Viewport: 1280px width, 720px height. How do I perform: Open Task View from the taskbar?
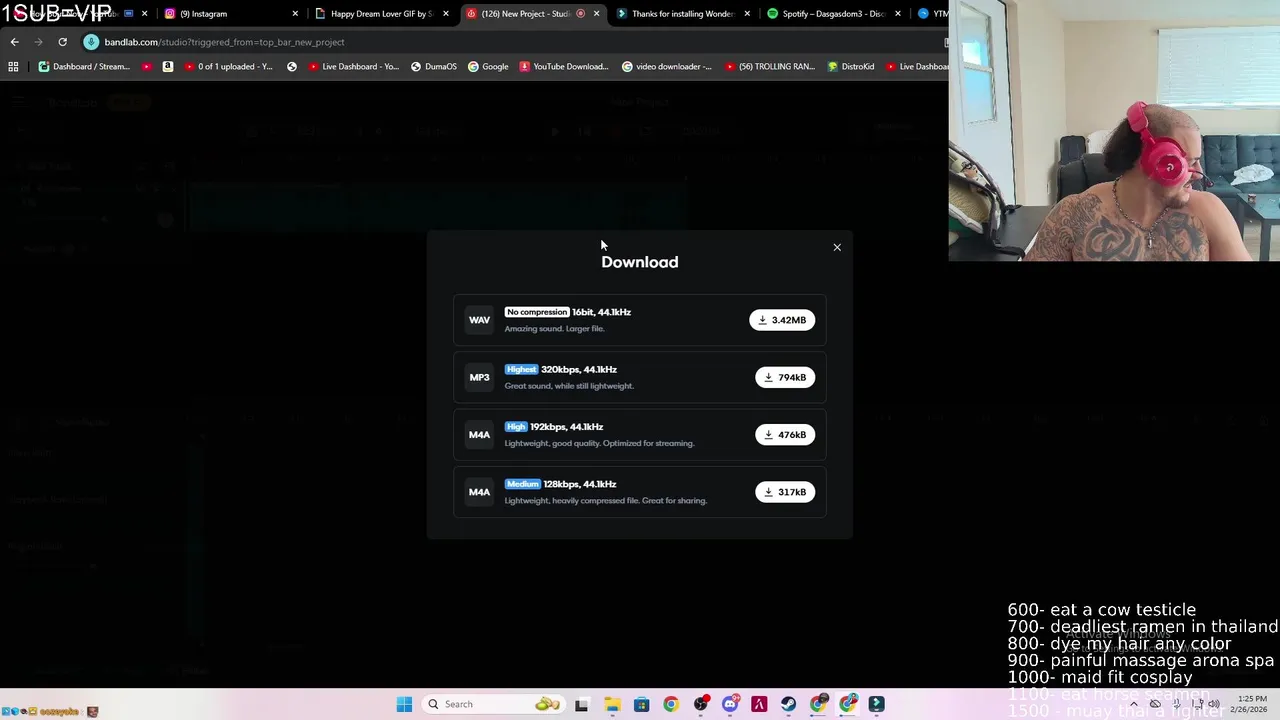pyautogui.click(x=581, y=704)
